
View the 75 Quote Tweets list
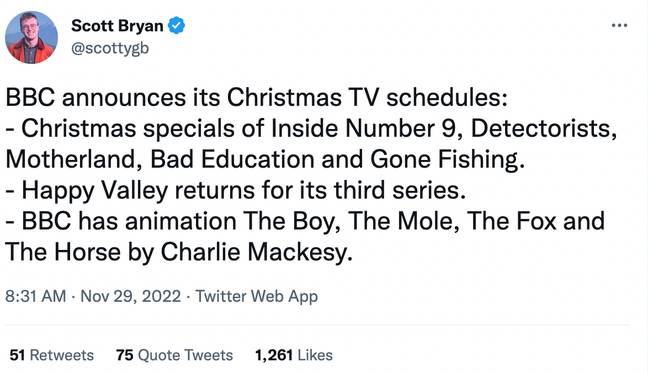pyautogui.click(x=174, y=355)
